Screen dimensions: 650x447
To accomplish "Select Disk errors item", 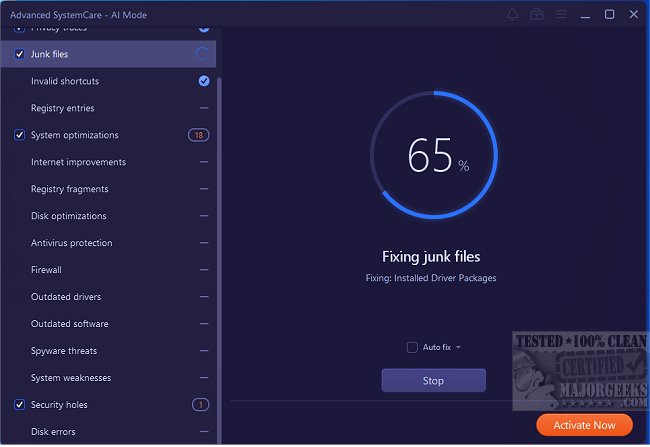I will 108,432.
